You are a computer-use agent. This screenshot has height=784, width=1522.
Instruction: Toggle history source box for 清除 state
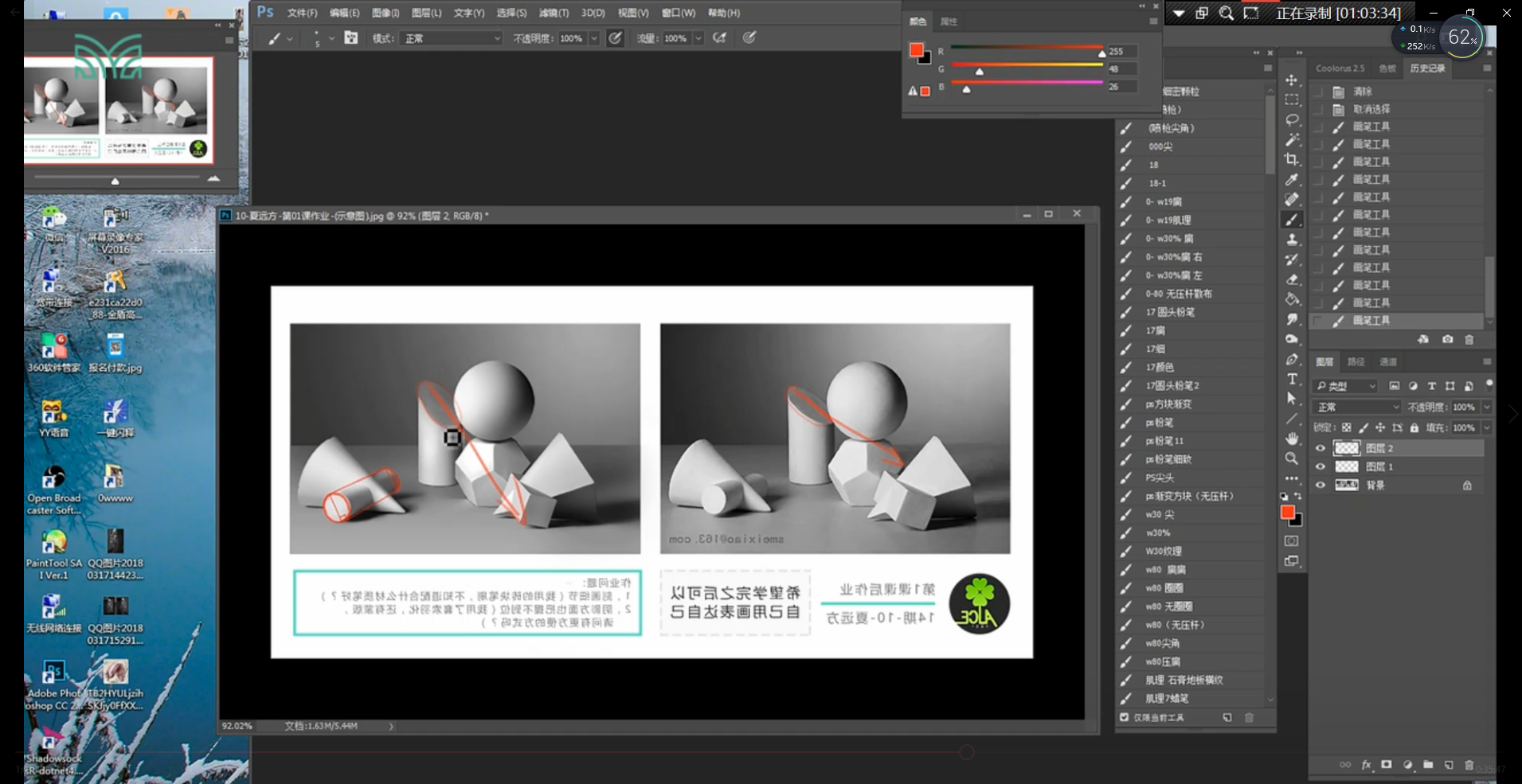[x=1318, y=92]
